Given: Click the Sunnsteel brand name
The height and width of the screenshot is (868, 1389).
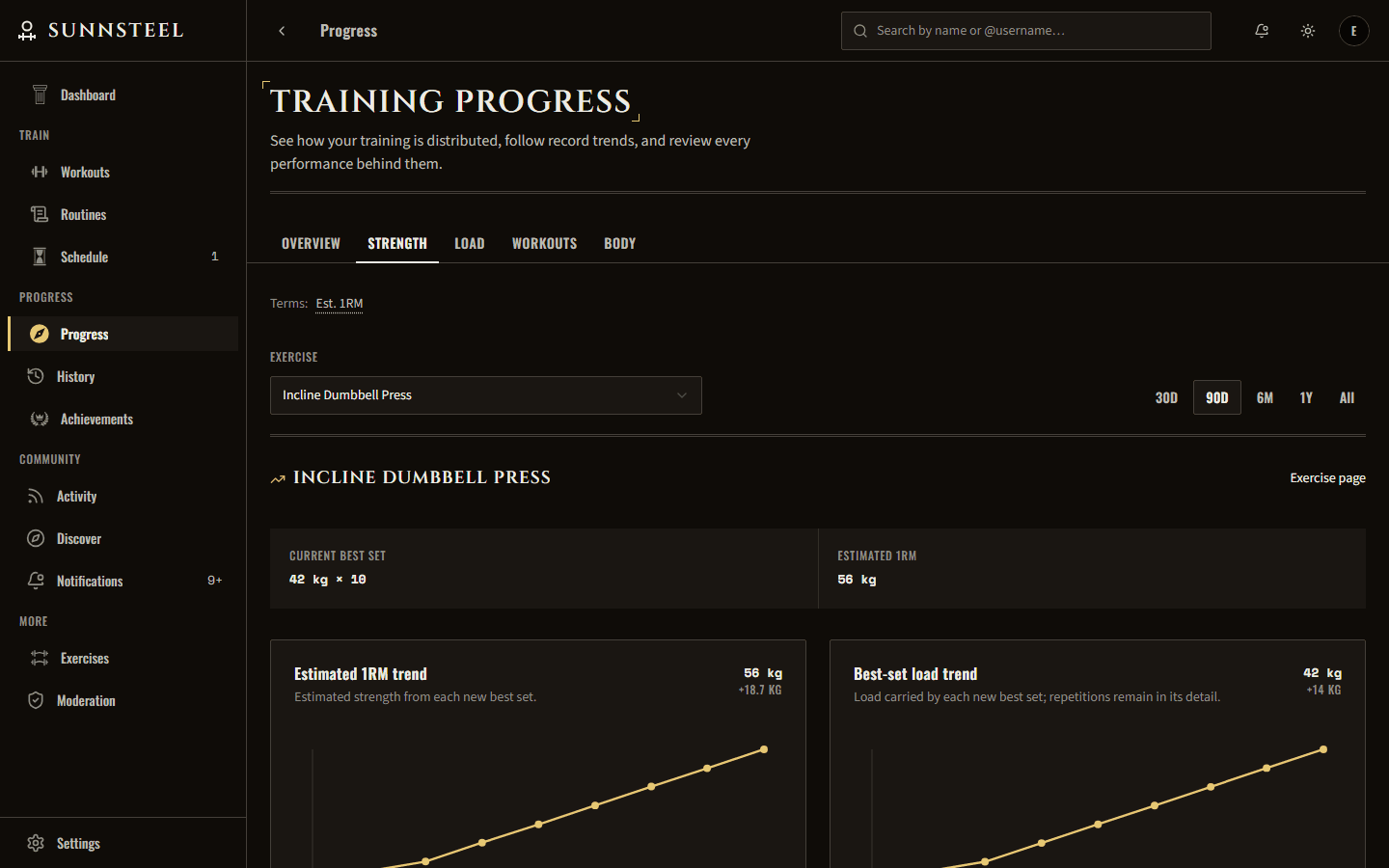Looking at the screenshot, I should pyautogui.click(x=116, y=31).
